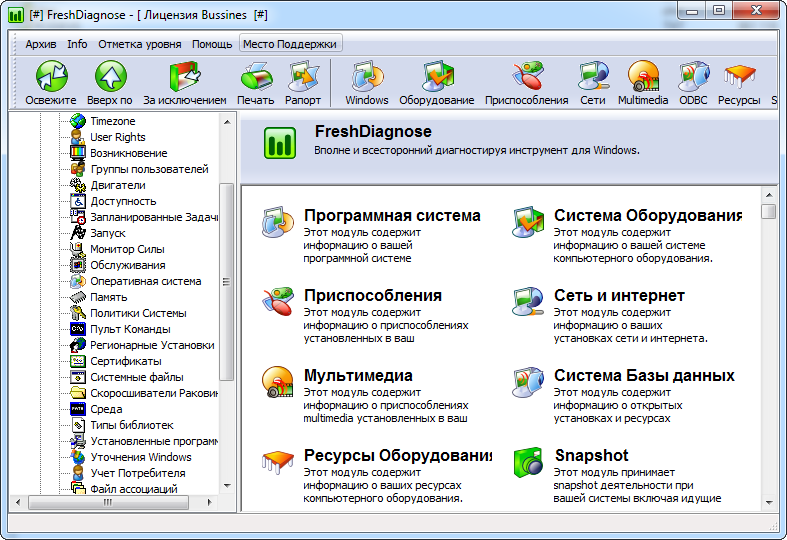
Task: Select Файл ассоциаций tree item
Action: click(134, 489)
